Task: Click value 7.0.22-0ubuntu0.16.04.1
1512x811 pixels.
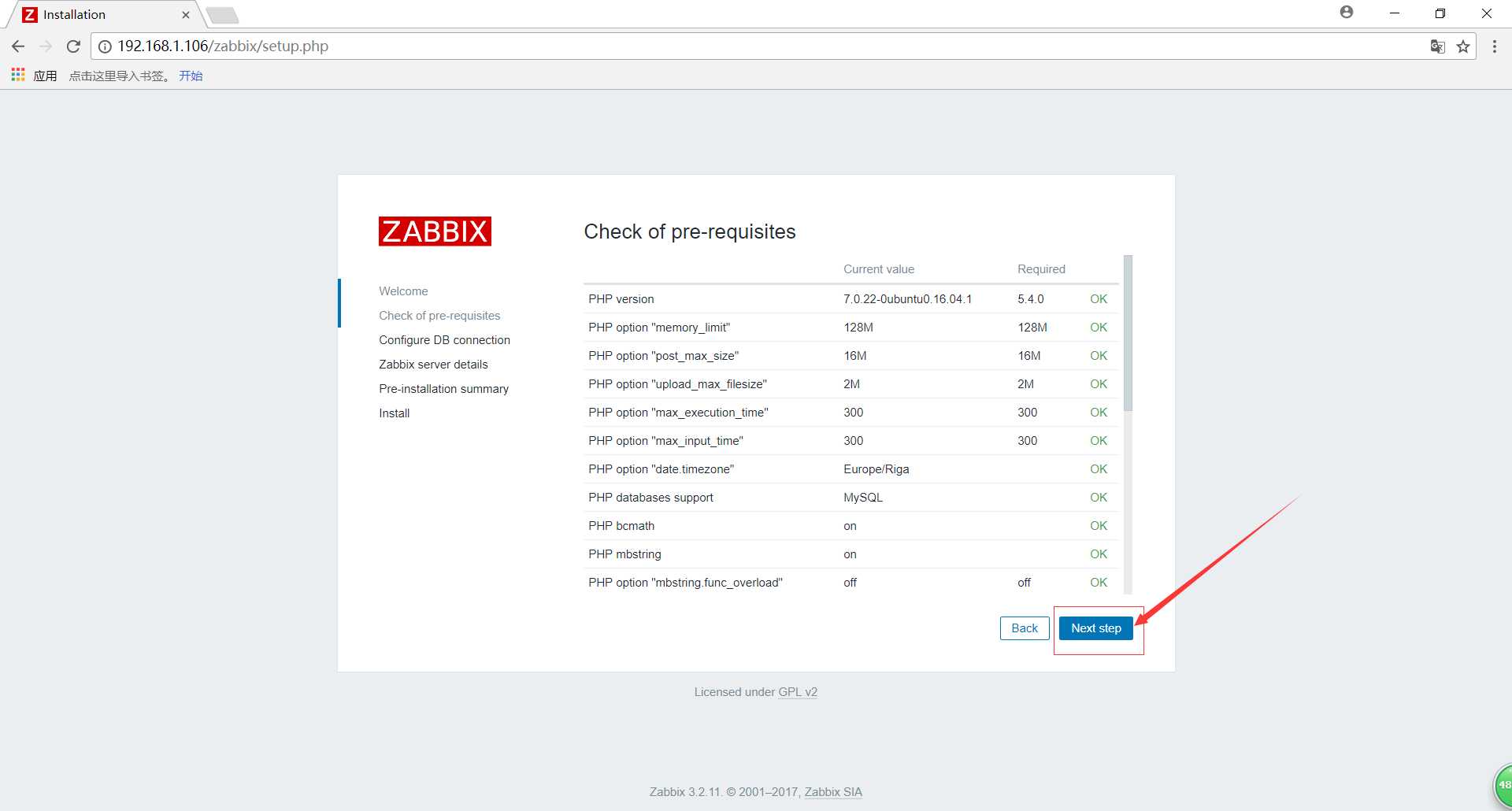Action: tap(907, 299)
